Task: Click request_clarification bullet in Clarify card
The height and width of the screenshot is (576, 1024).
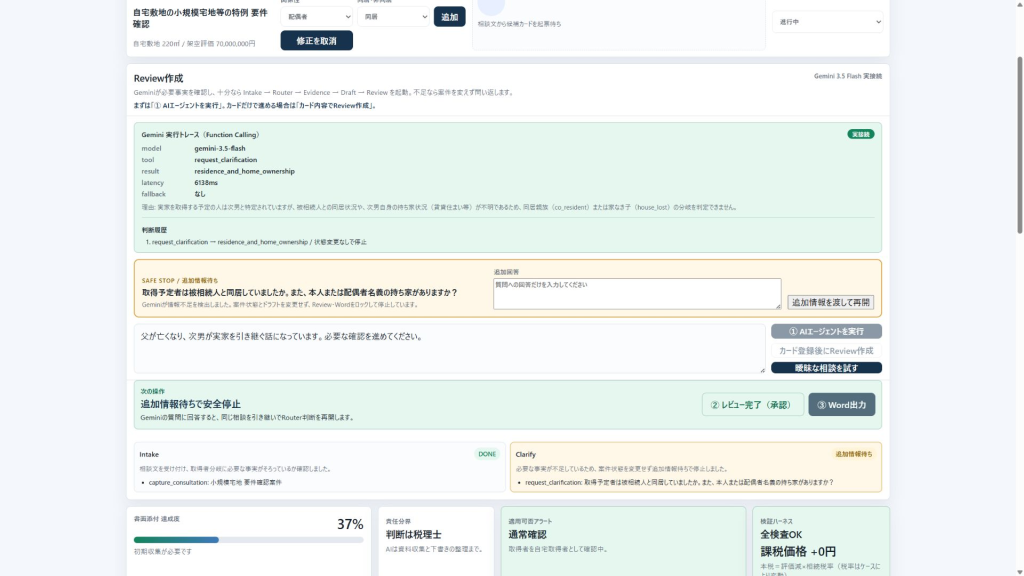Action: (x=679, y=483)
